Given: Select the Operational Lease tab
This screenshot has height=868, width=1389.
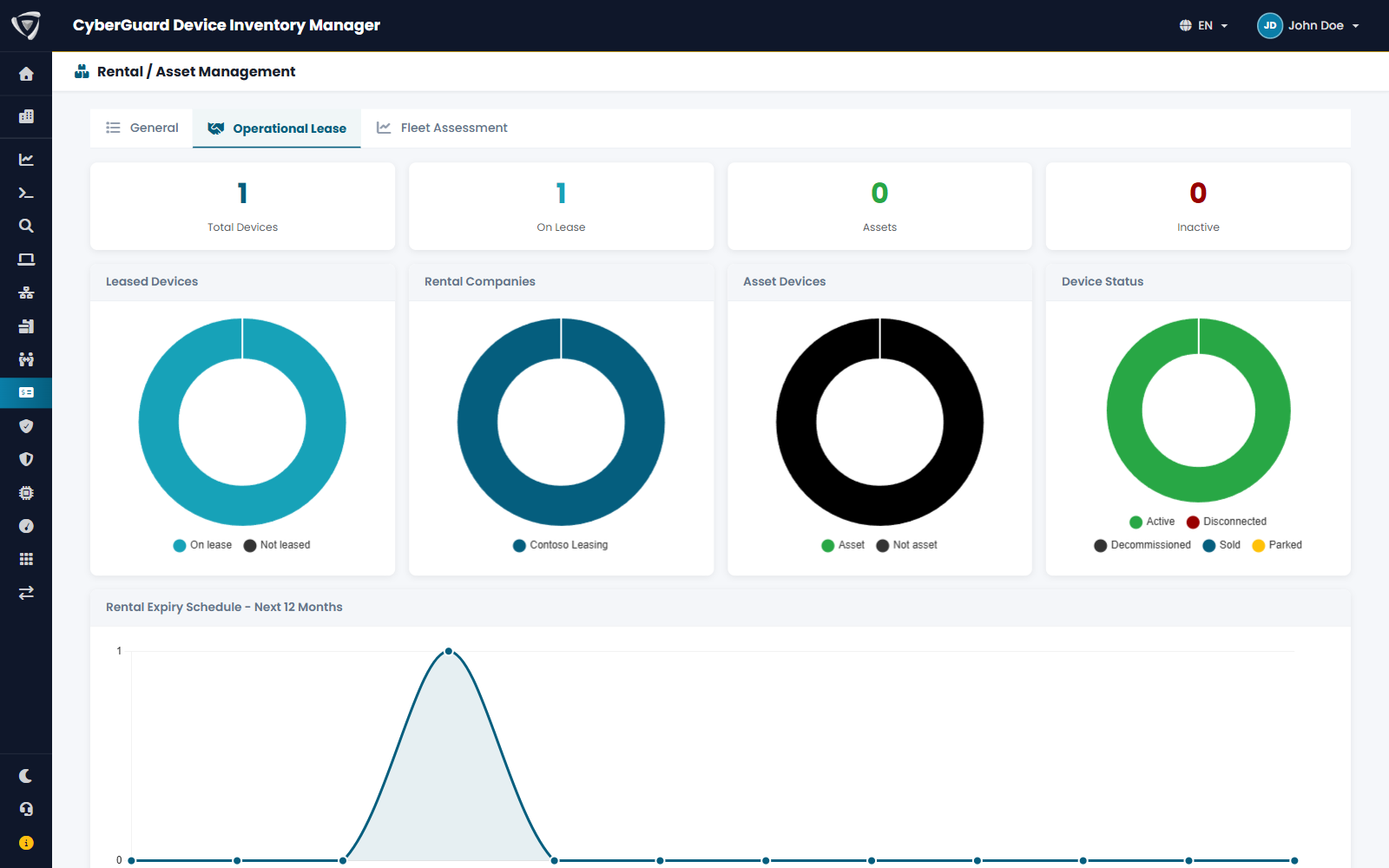Looking at the screenshot, I should 277,128.
